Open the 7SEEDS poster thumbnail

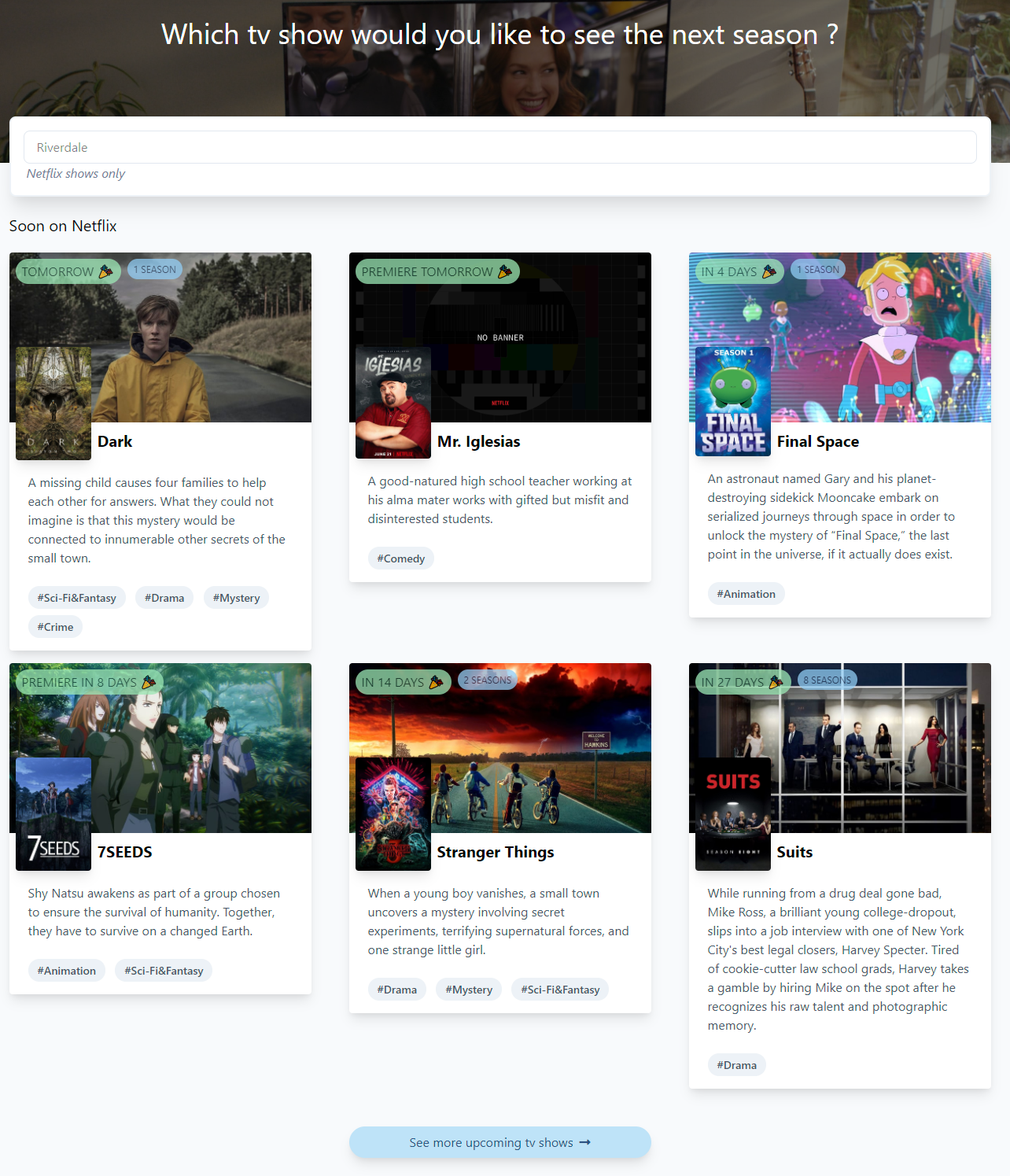click(53, 814)
